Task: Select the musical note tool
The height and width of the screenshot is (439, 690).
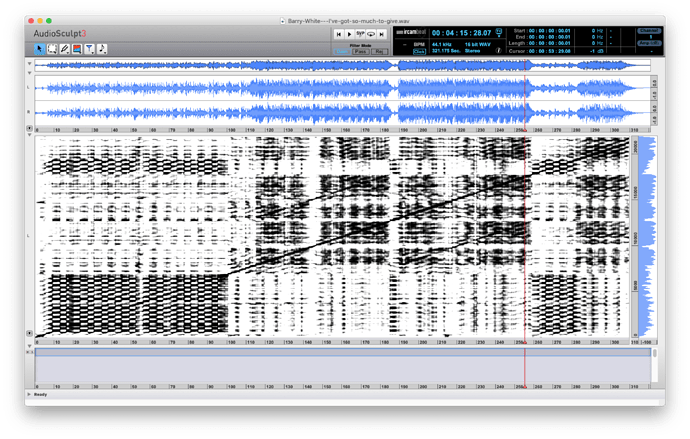Action: pyautogui.click(x=102, y=49)
